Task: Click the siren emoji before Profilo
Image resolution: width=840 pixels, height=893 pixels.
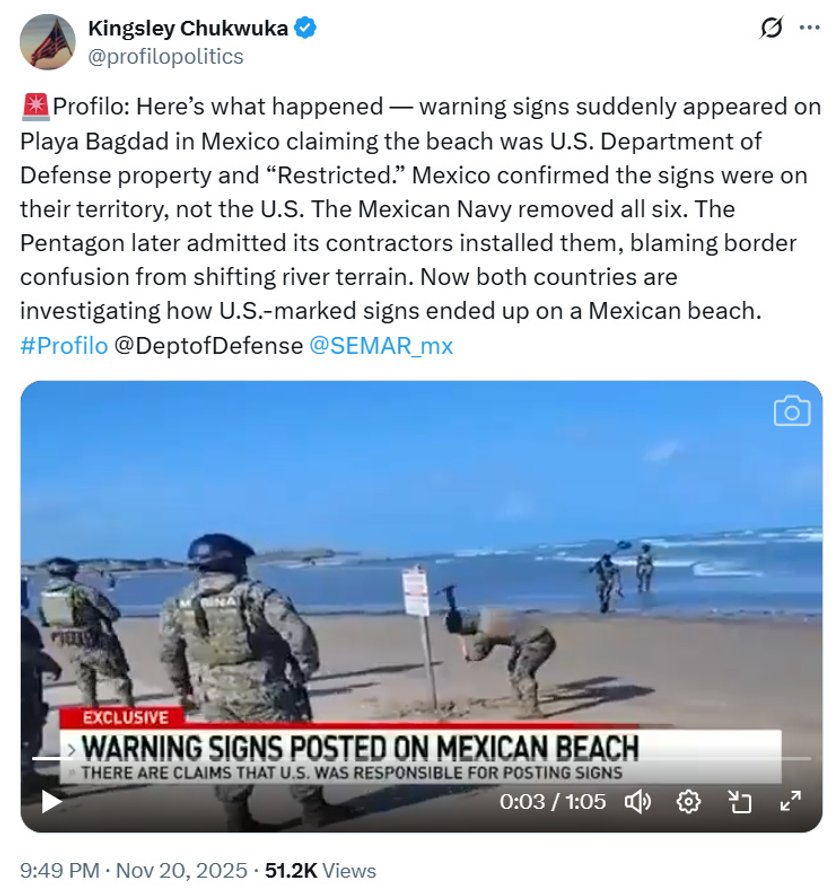Action: 36,107
